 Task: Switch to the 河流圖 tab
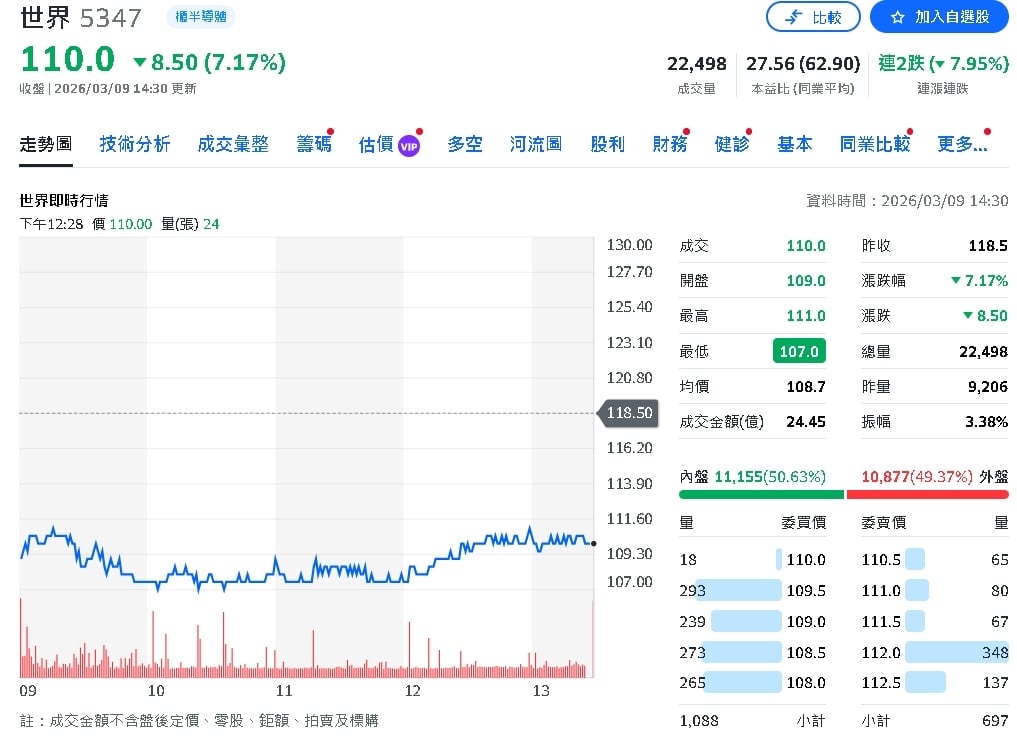point(534,144)
